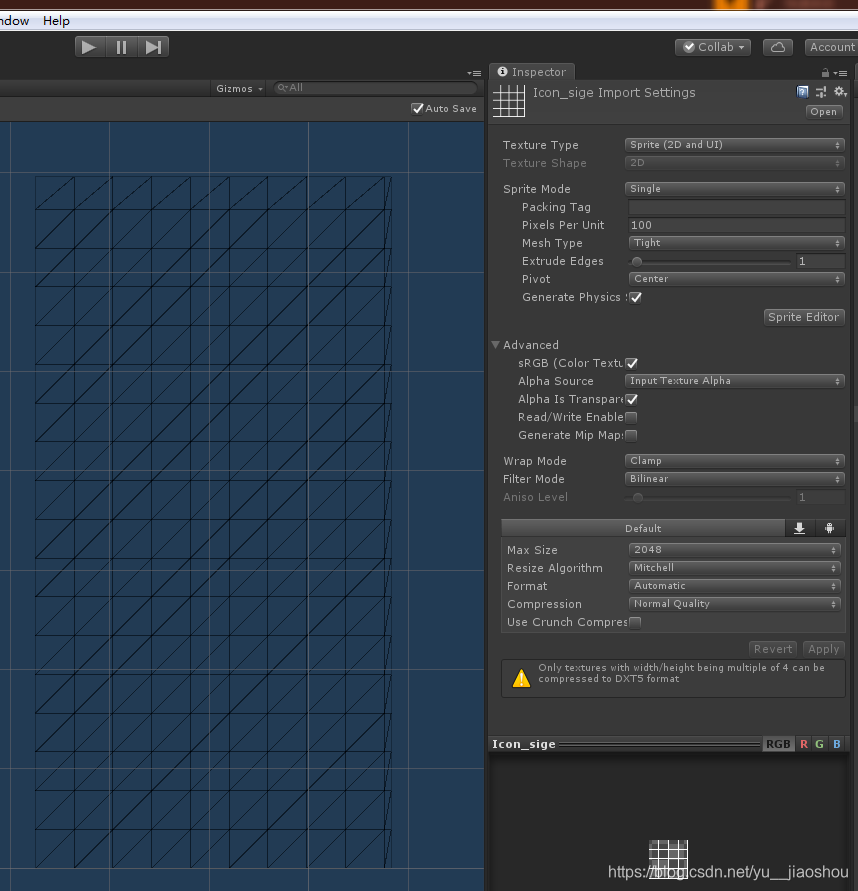Open the Alpha Source dropdown
858x891 pixels.
[x=735, y=381]
